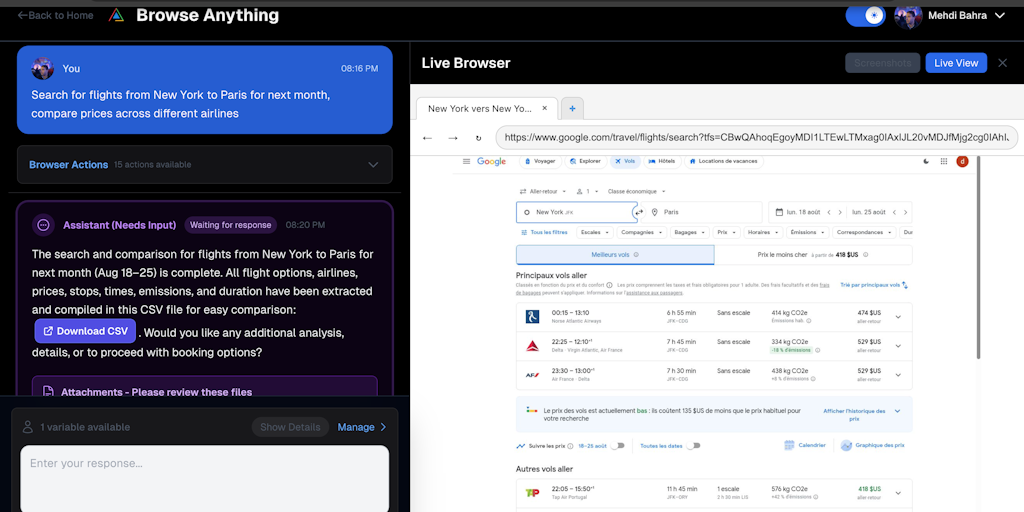
Task: Open the Prix filter dropdown
Action: coord(726,232)
